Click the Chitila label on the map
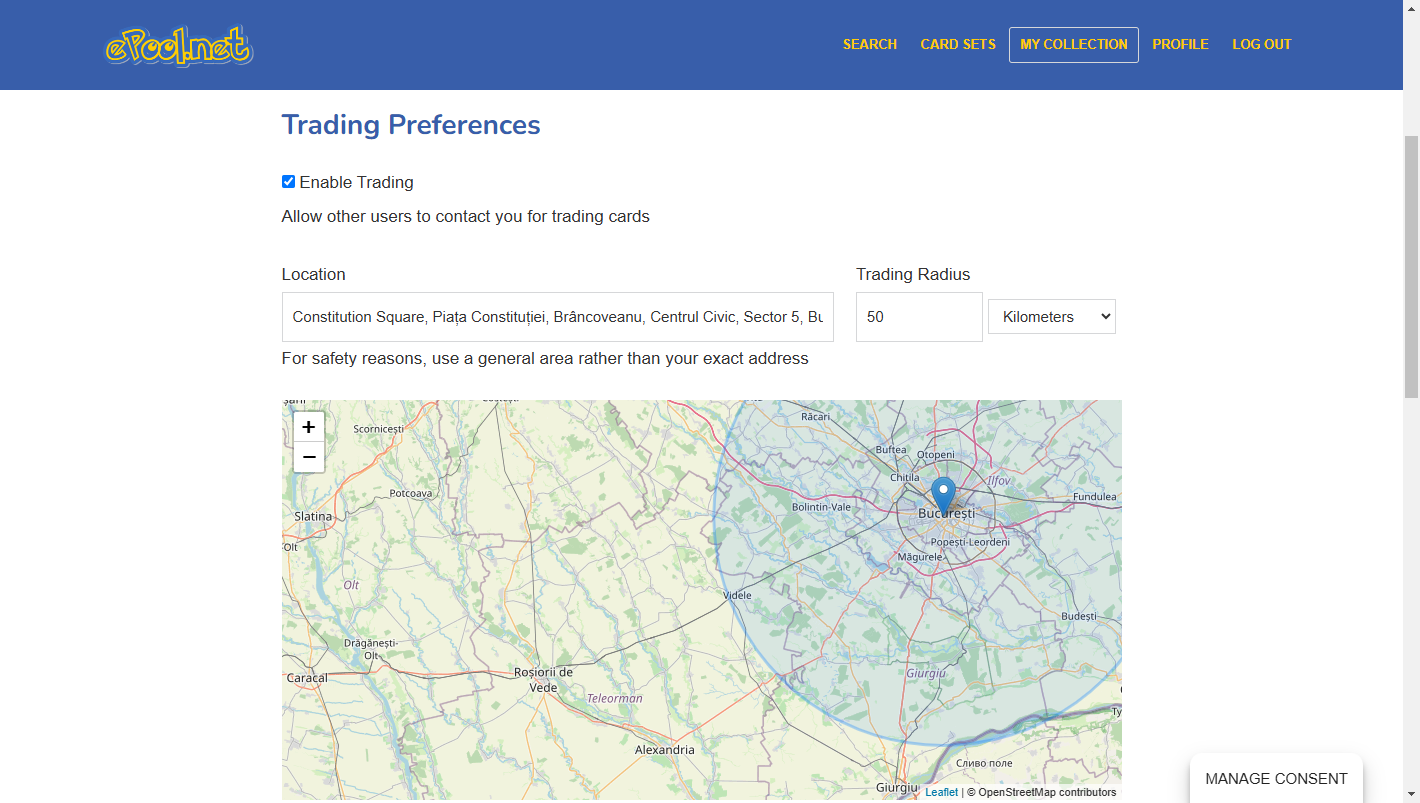 (905, 478)
